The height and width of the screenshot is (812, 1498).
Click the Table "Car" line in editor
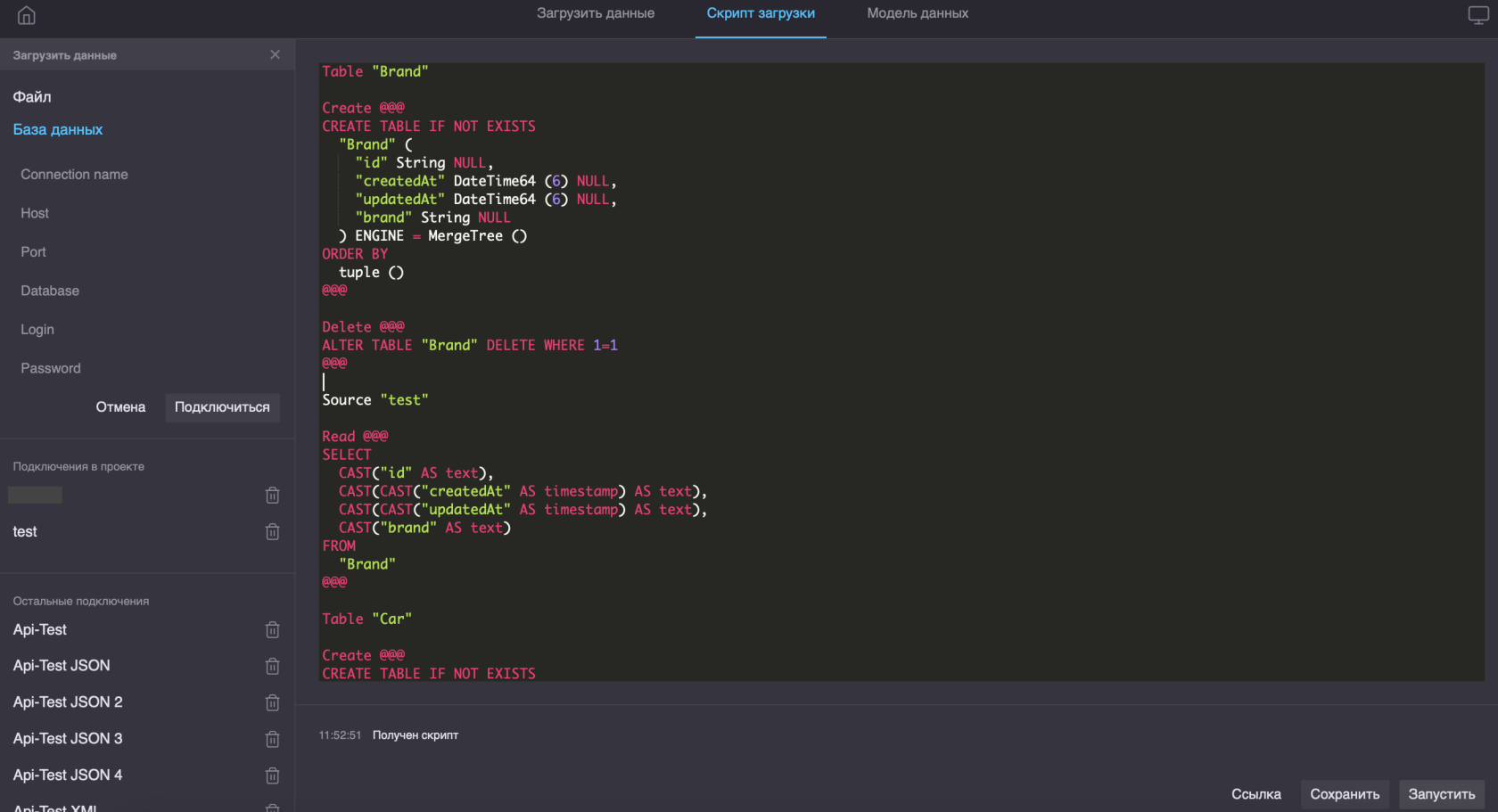click(367, 619)
